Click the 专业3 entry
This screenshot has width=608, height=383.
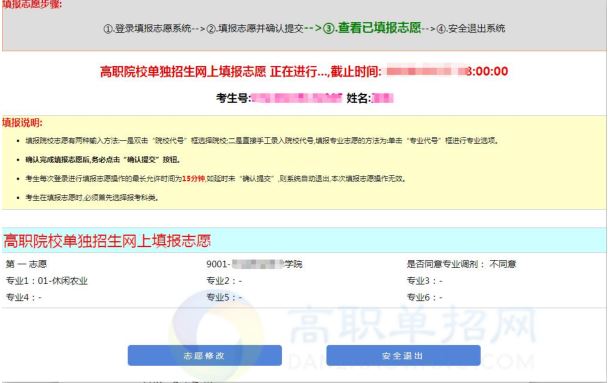click(425, 281)
